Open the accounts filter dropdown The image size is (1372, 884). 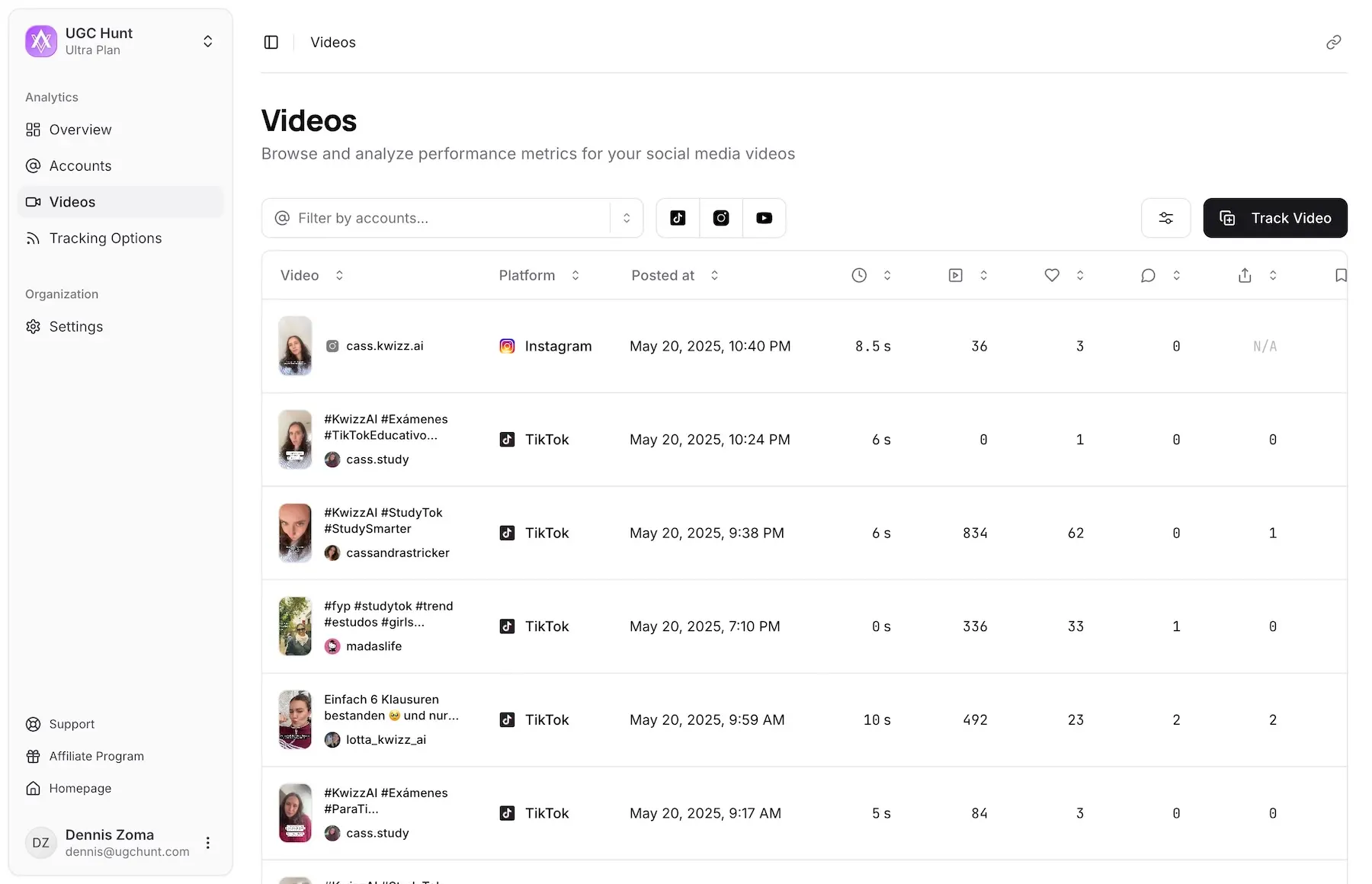click(x=453, y=218)
